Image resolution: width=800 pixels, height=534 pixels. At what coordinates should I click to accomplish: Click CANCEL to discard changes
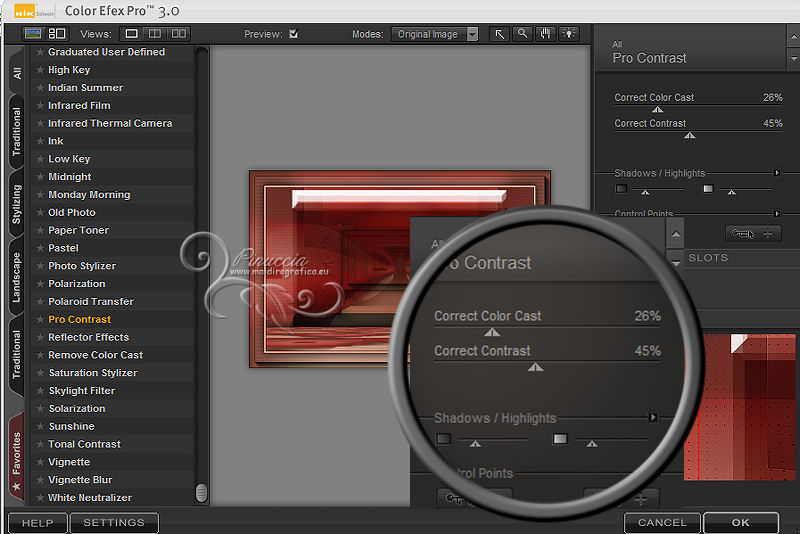click(662, 523)
